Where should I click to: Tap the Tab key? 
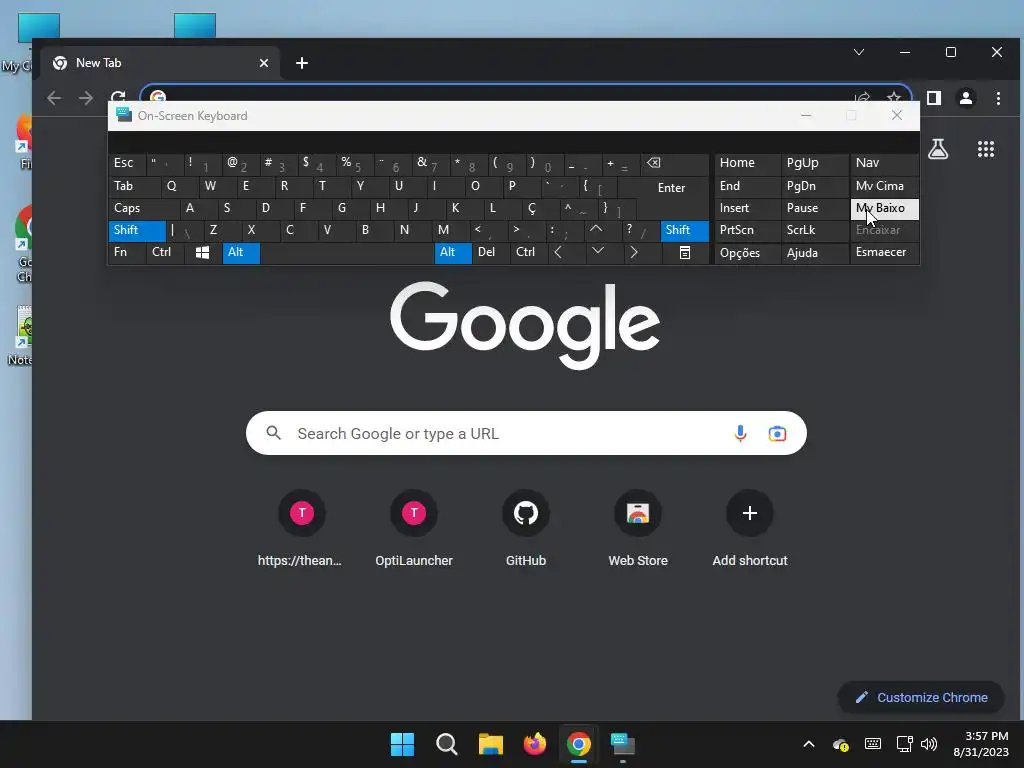pyautogui.click(x=133, y=186)
